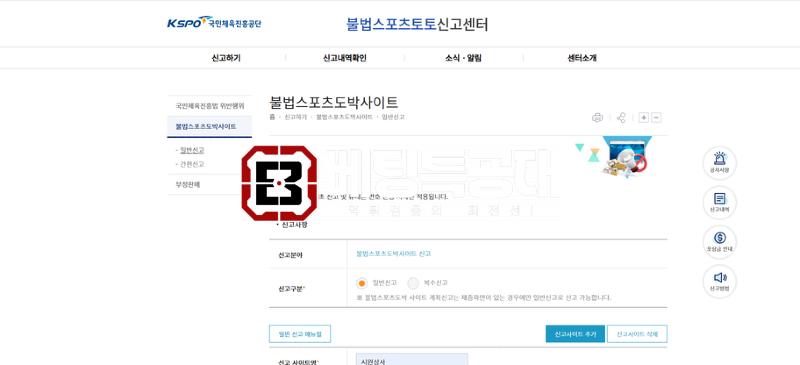This screenshot has height=365, width=800.
Task: Click the 일반신고 breadcrumb item
Action: point(393,117)
